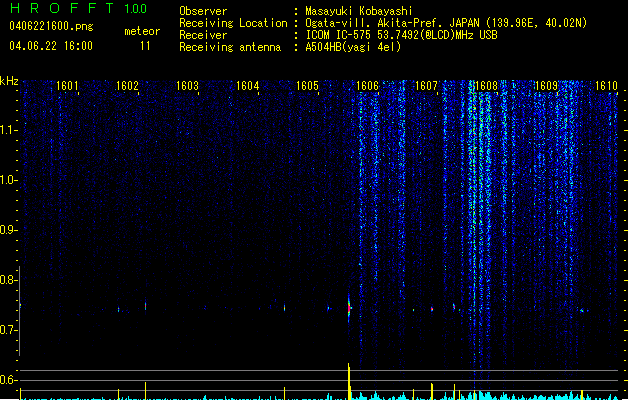Click the observer name Masayuki Kobayashi
Viewport: 629px width, 400px height.
pyautogui.click(x=359, y=11)
